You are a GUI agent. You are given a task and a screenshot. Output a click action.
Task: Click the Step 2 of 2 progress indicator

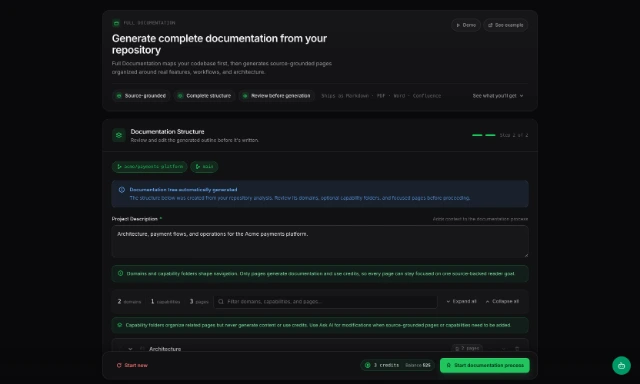(x=500, y=135)
